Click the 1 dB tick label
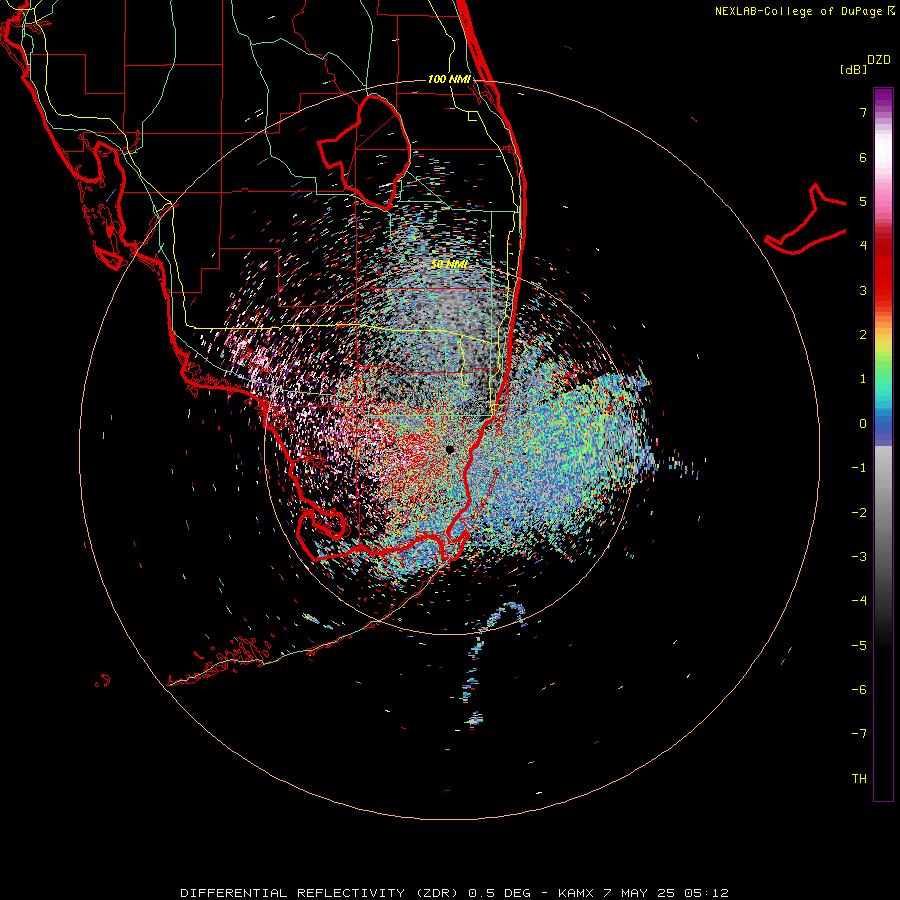 [863, 379]
